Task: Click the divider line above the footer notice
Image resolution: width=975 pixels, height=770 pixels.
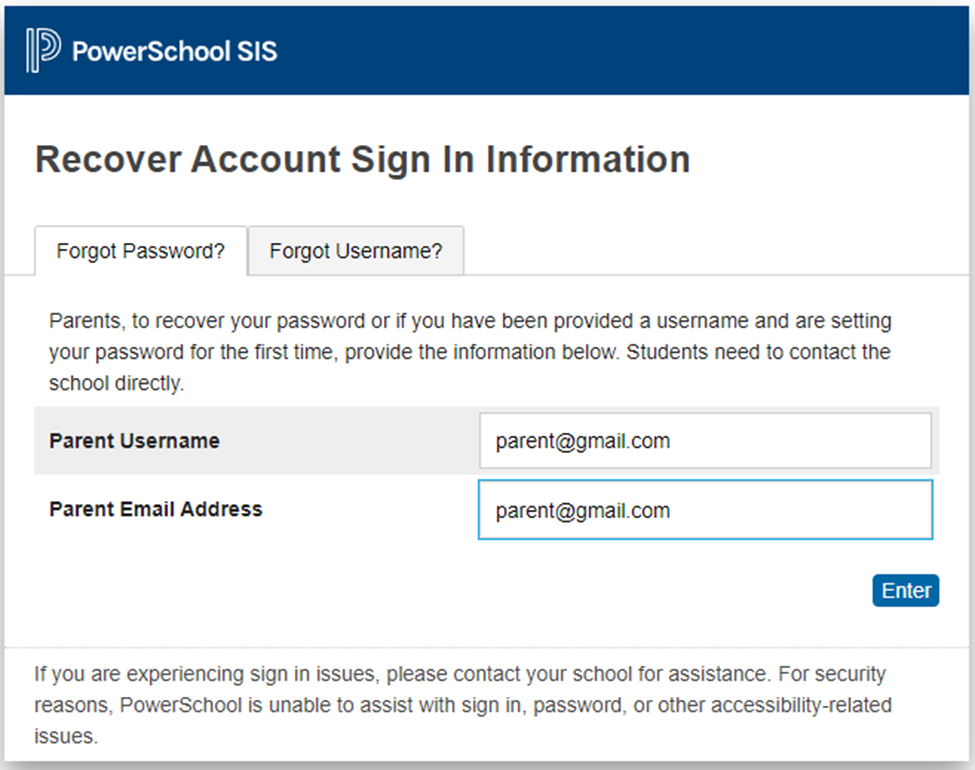Action: click(x=486, y=647)
